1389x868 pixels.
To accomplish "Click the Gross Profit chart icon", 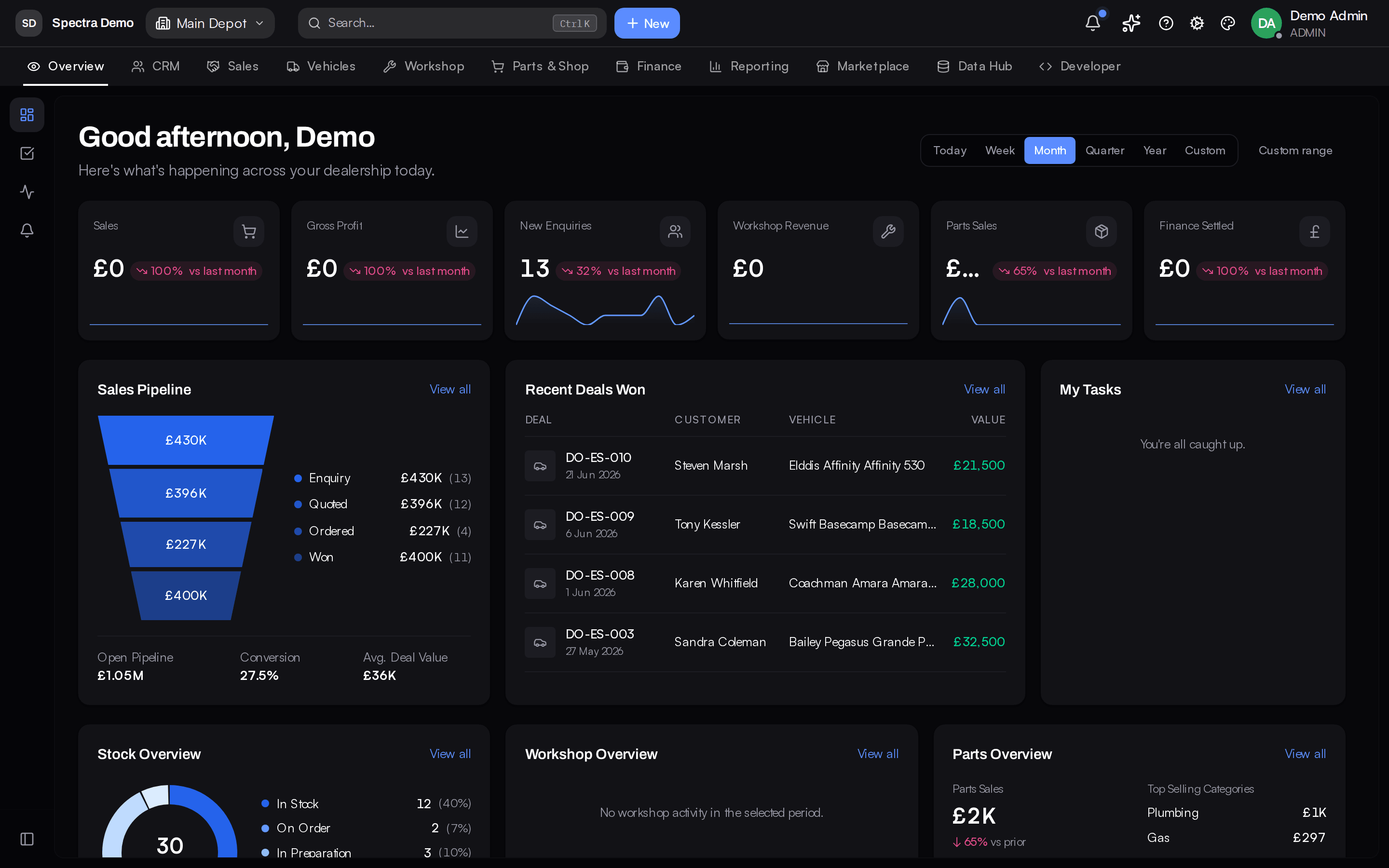I will (462, 231).
